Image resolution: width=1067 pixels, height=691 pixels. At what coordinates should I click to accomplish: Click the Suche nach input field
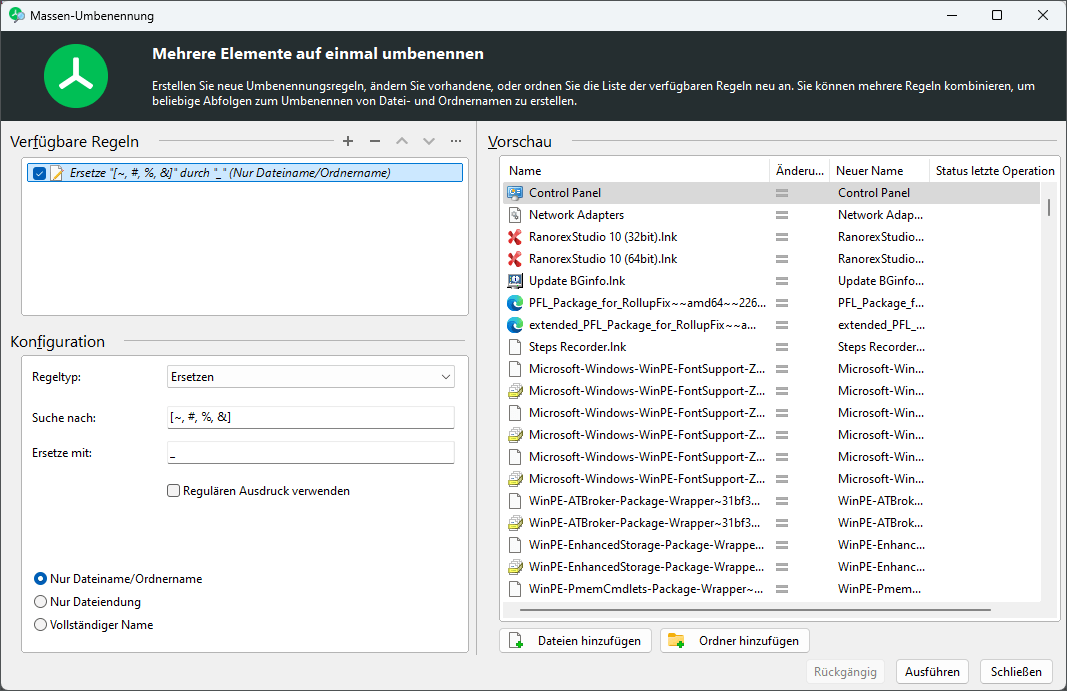point(311,417)
